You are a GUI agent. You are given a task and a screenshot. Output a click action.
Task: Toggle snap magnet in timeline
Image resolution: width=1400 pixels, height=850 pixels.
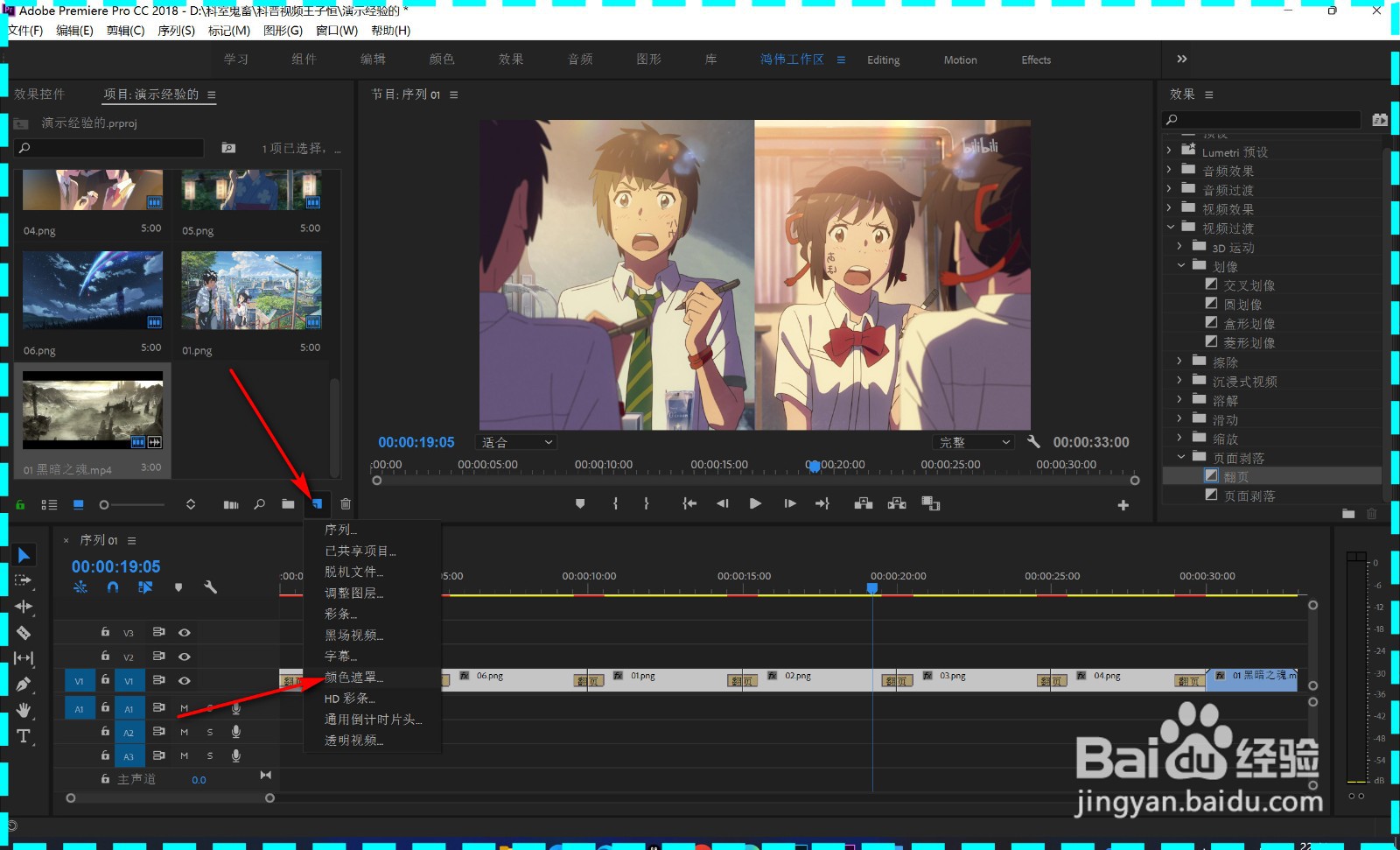click(113, 587)
